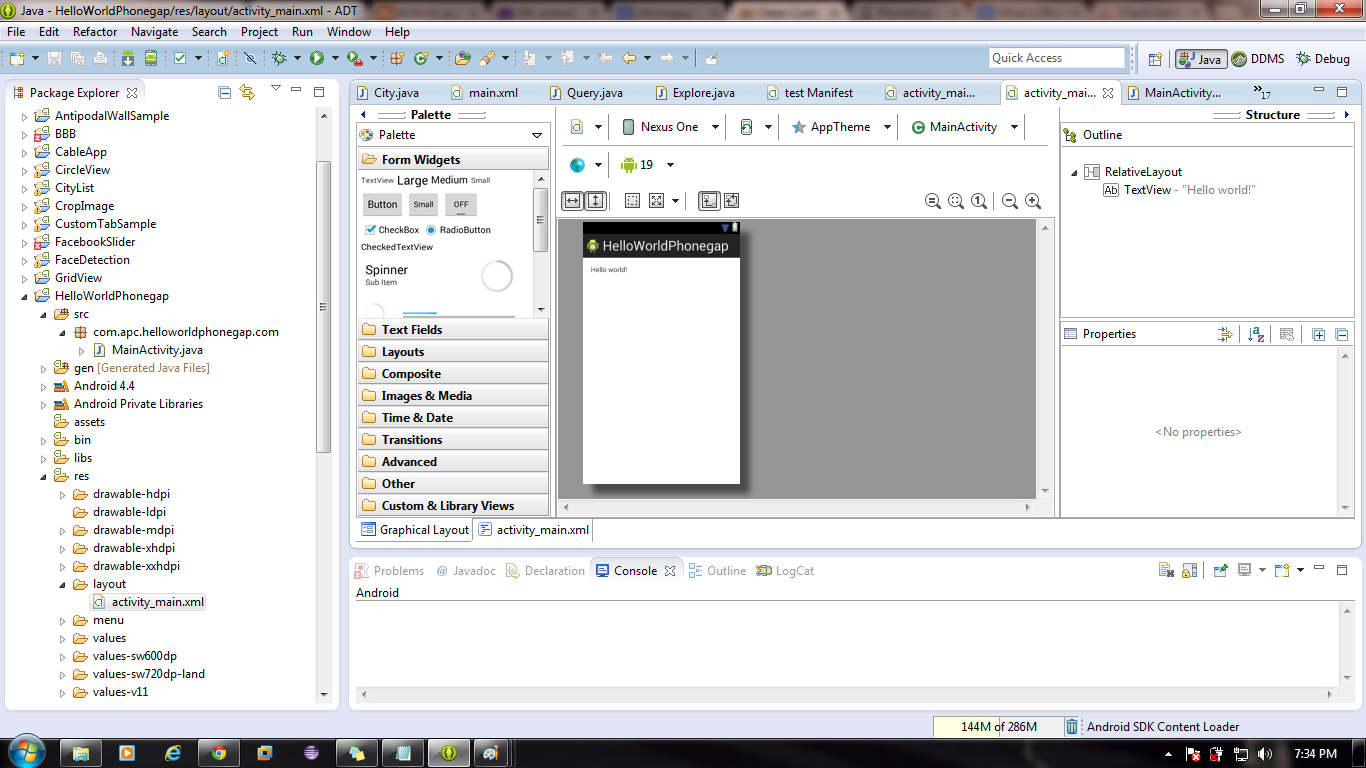The width and height of the screenshot is (1366, 768).
Task: Sort properties alphabetically
Action: (x=1257, y=334)
